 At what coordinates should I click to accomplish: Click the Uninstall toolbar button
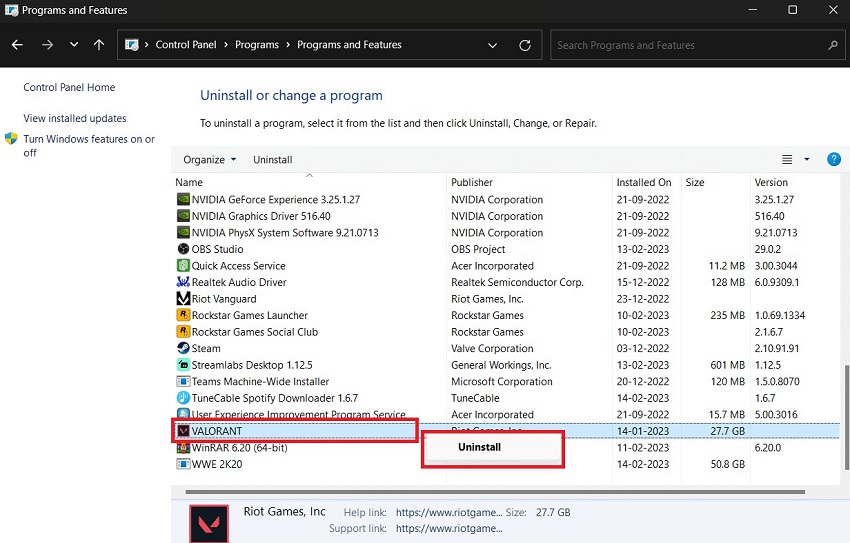tap(273, 159)
